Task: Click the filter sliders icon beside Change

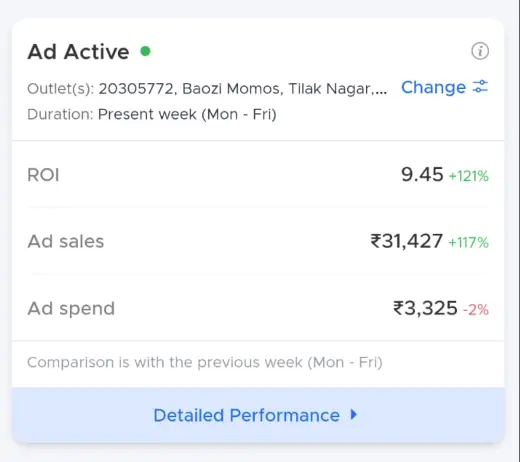Action: (480, 87)
